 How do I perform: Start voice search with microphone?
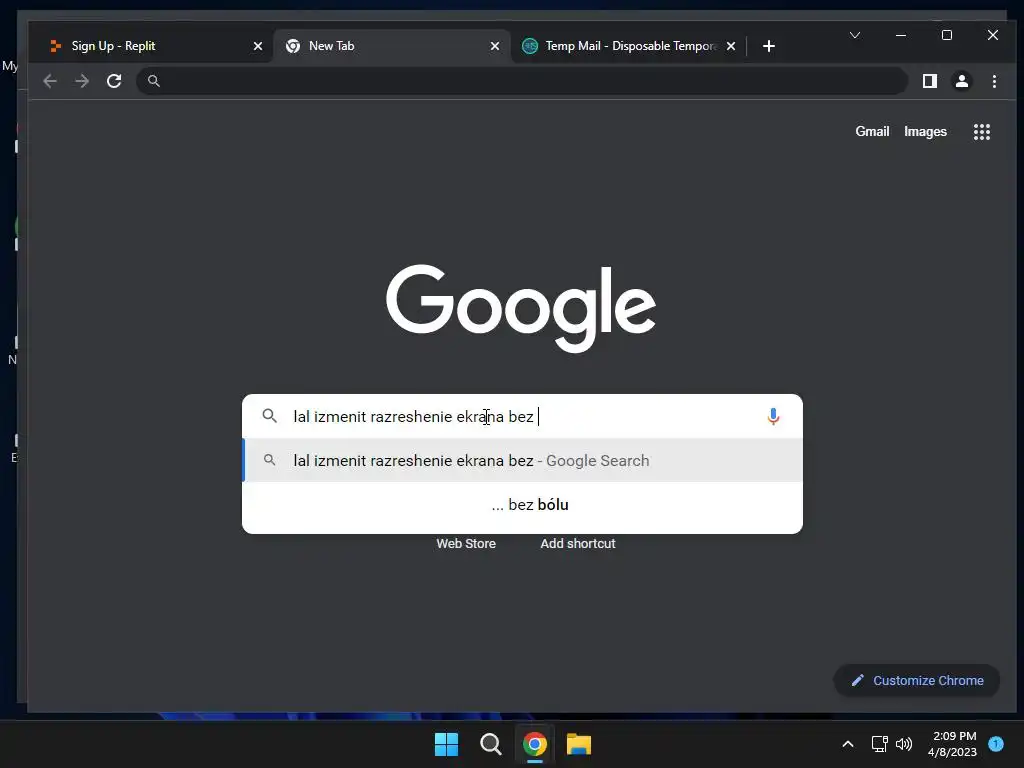point(773,416)
